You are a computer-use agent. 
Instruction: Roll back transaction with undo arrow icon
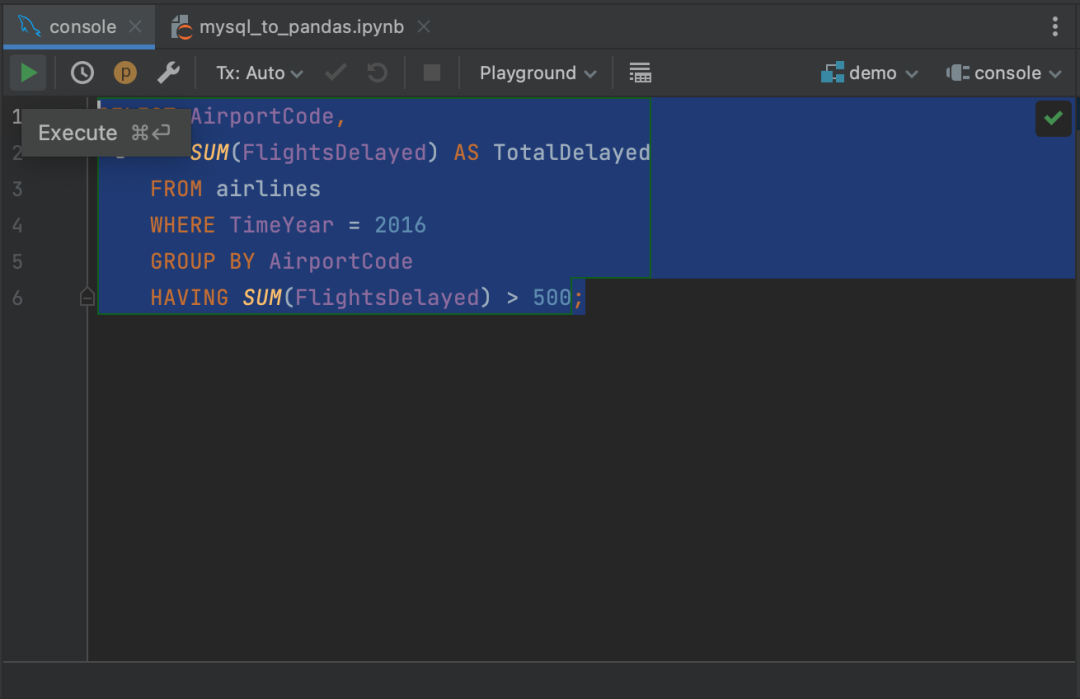click(377, 73)
